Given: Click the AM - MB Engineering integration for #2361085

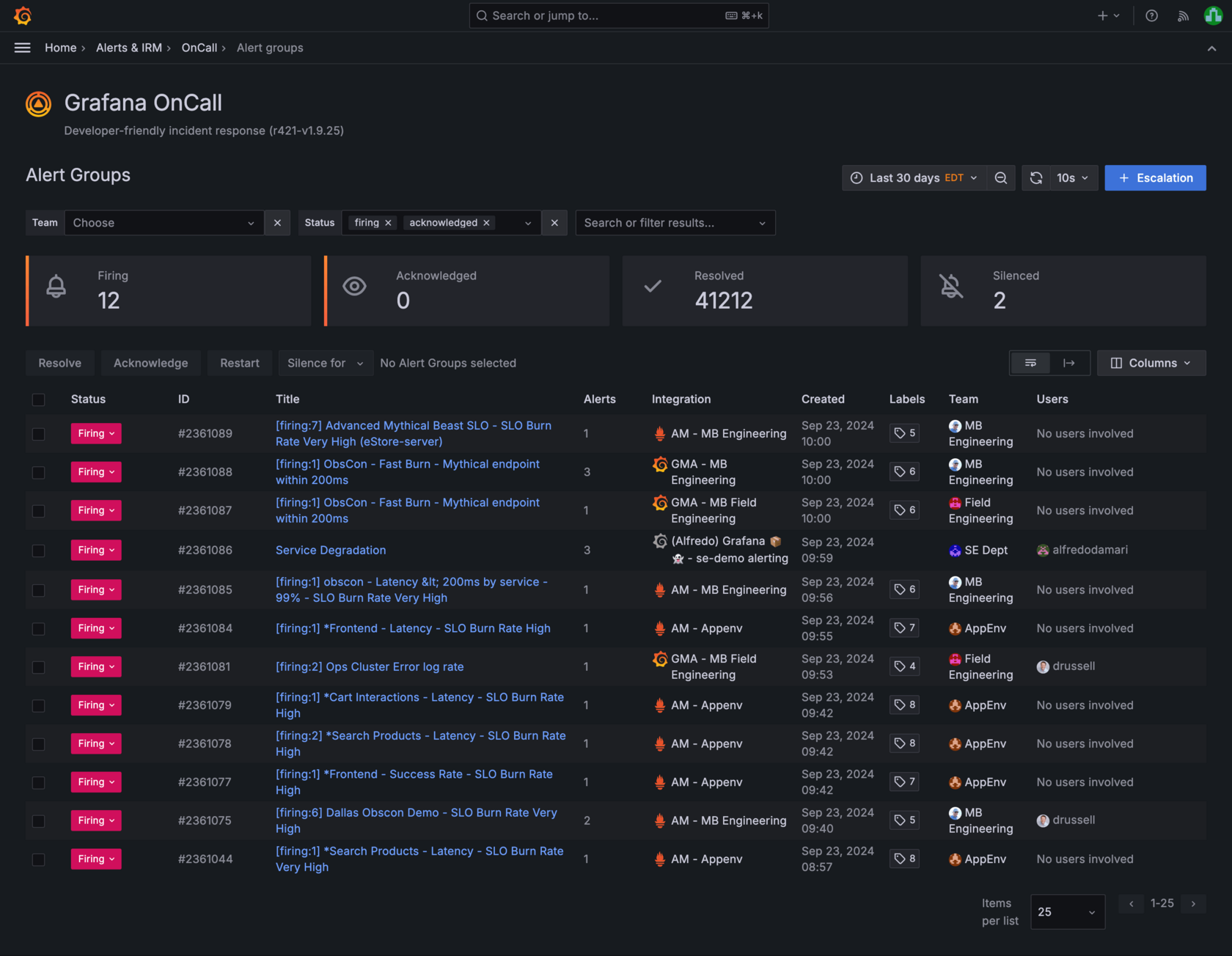Looking at the screenshot, I should click(720, 589).
